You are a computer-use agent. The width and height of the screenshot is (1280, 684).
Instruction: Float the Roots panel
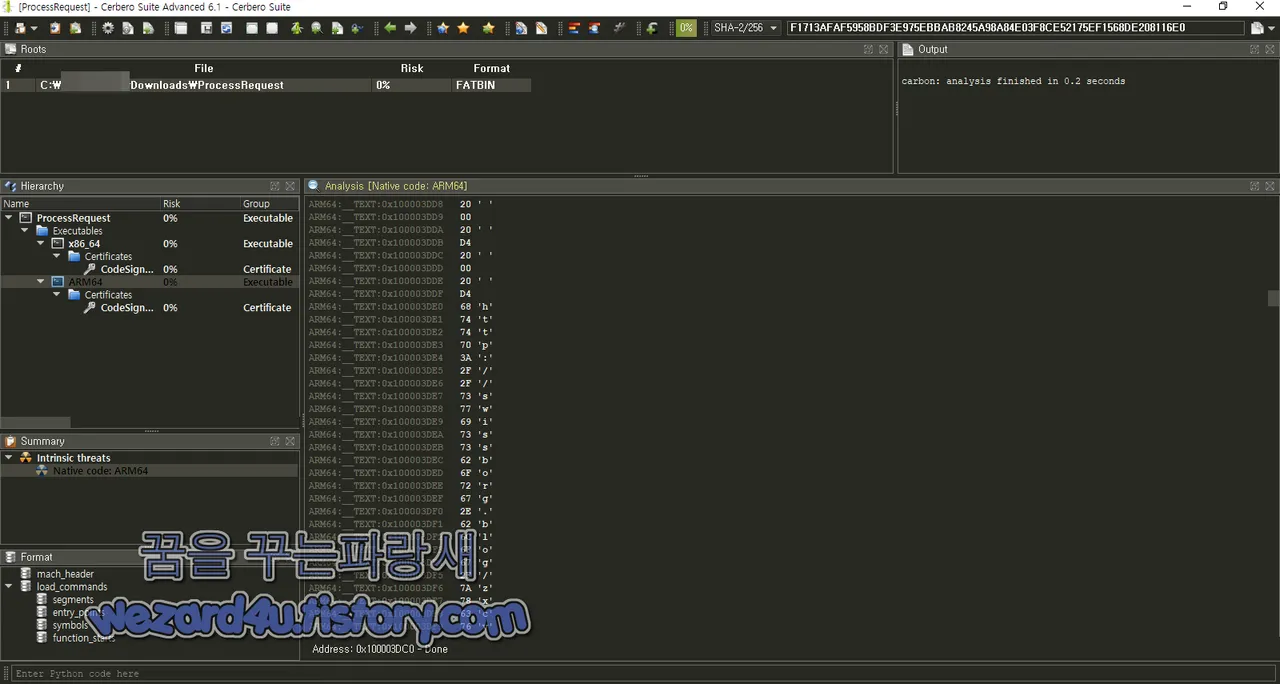click(869, 49)
